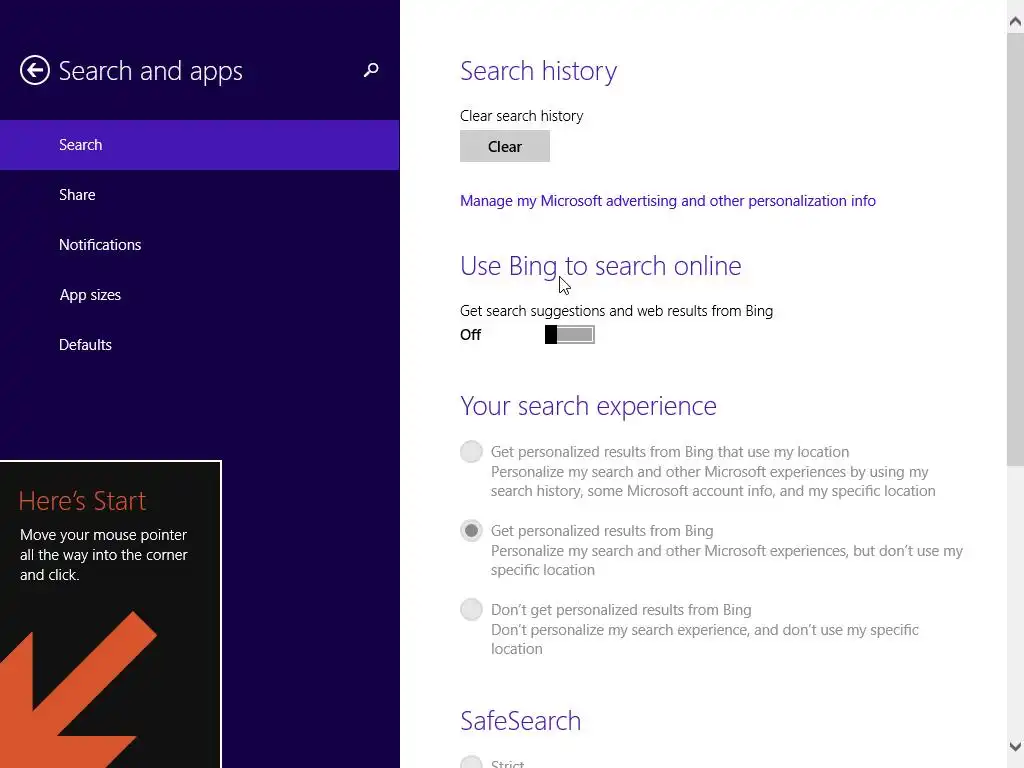Click the scrollbar up arrow
1024x768 pixels.
(x=1015, y=22)
